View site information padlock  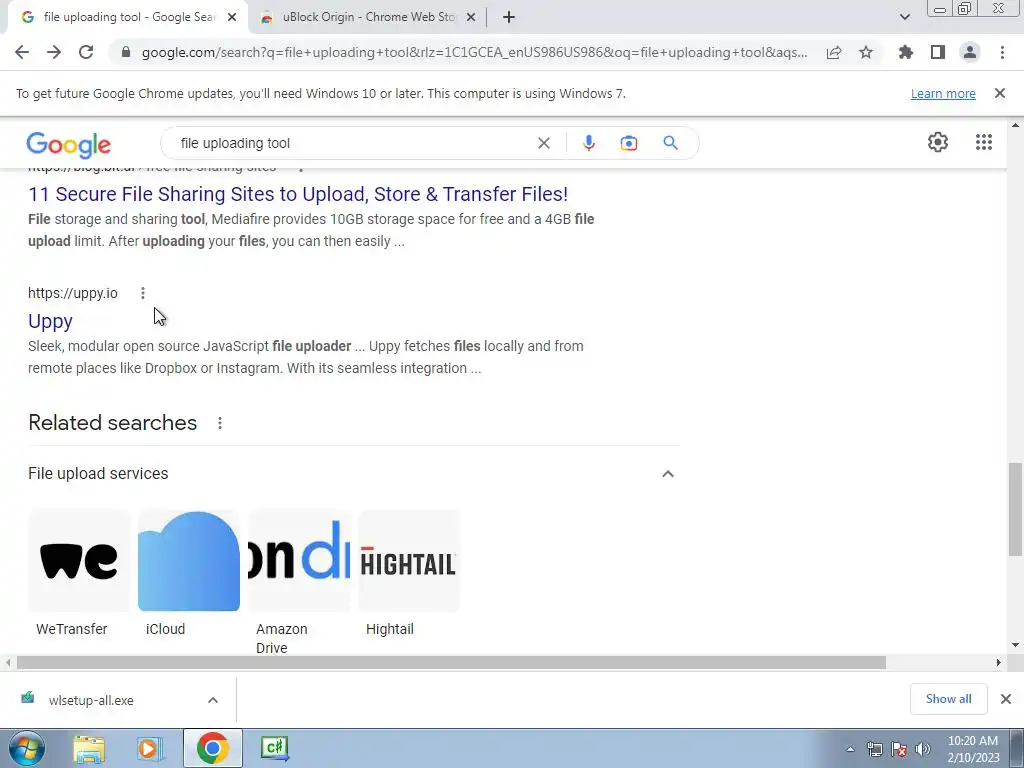[x=126, y=52]
